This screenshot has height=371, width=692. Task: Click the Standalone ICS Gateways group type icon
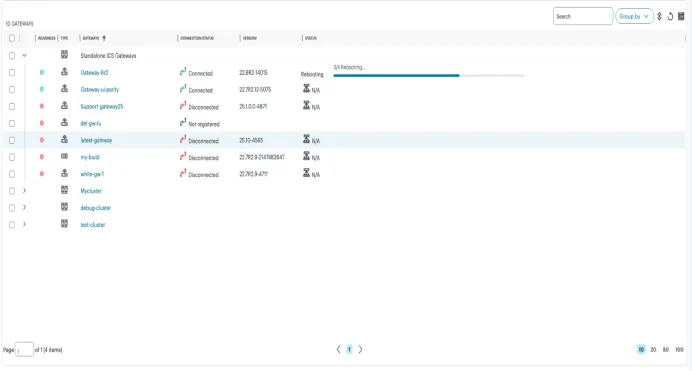[64, 55]
